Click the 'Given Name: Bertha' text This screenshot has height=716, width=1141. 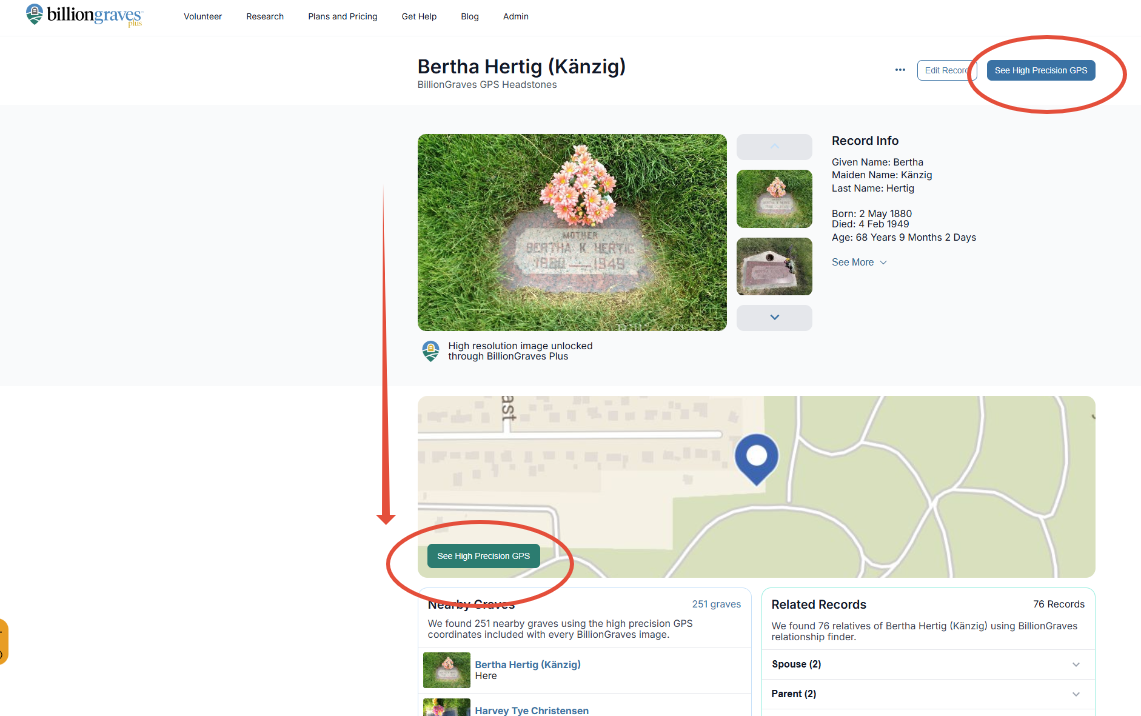tap(878, 162)
